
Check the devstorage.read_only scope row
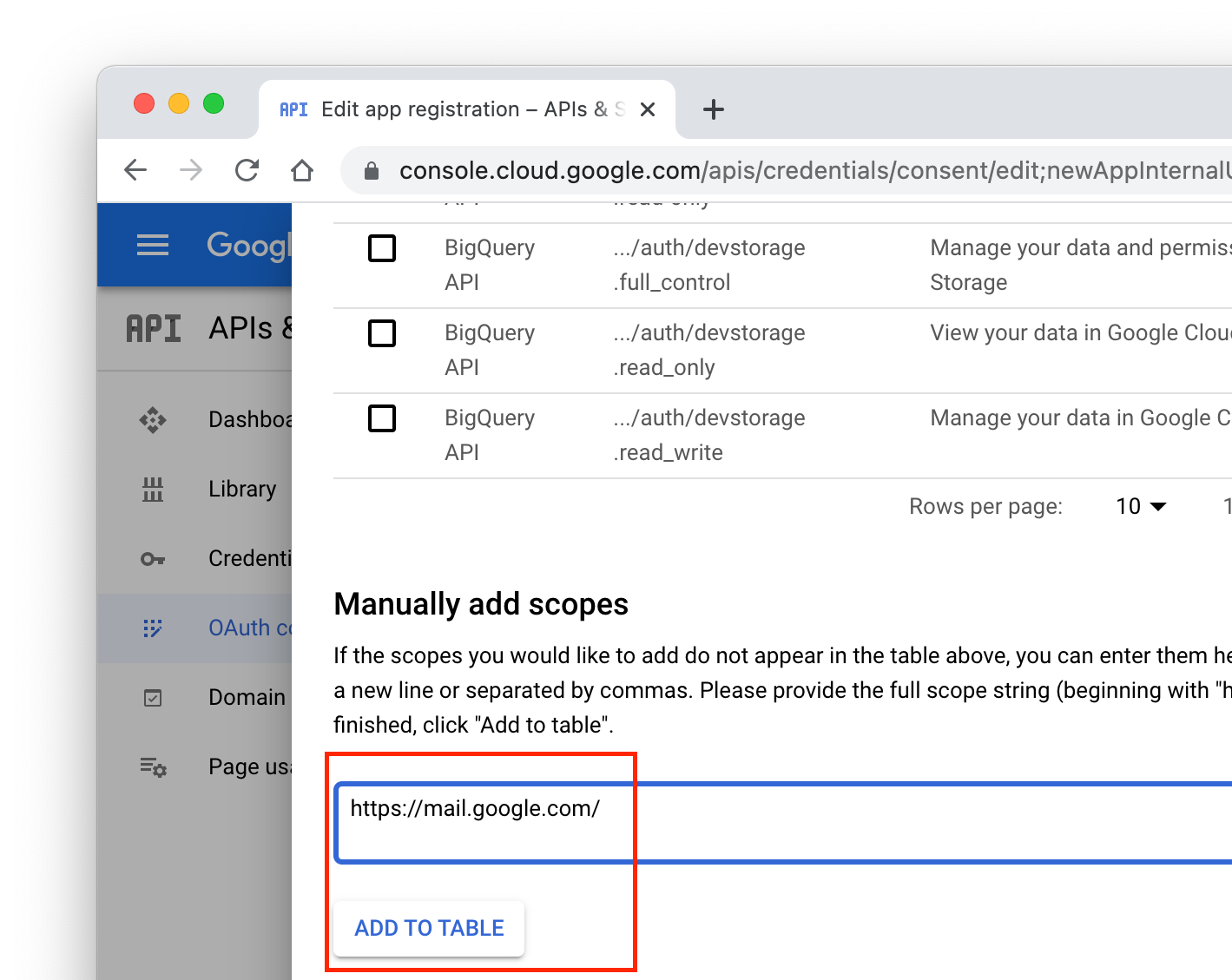(382, 333)
